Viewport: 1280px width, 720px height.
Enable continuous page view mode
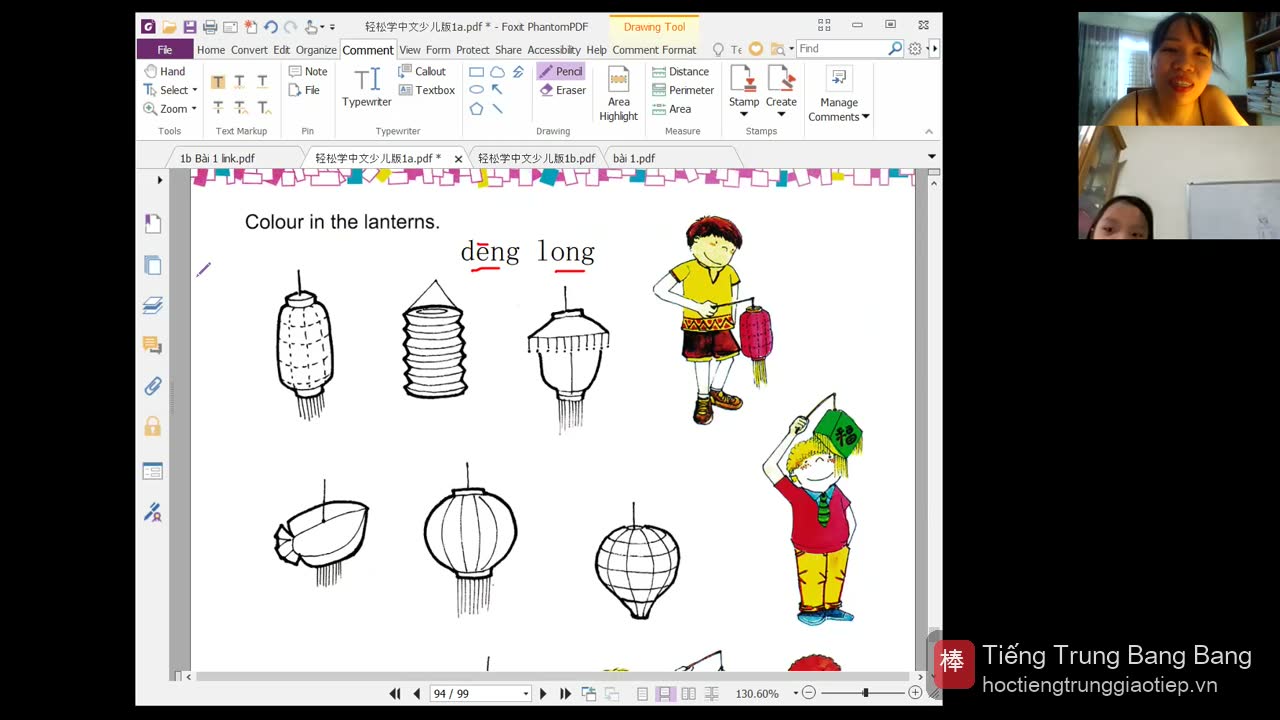pos(665,693)
